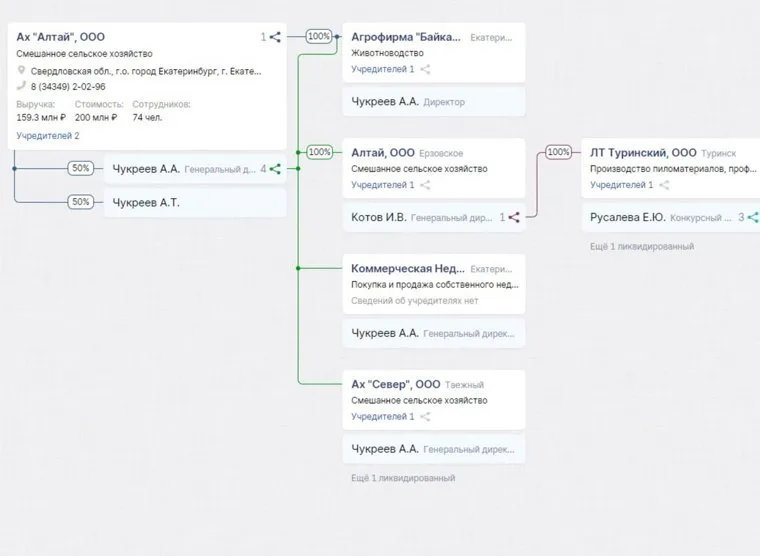The width and height of the screenshot is (760, 556).
Task: Open Агрофирма "Байка..." company card
Action: point(406,37)
